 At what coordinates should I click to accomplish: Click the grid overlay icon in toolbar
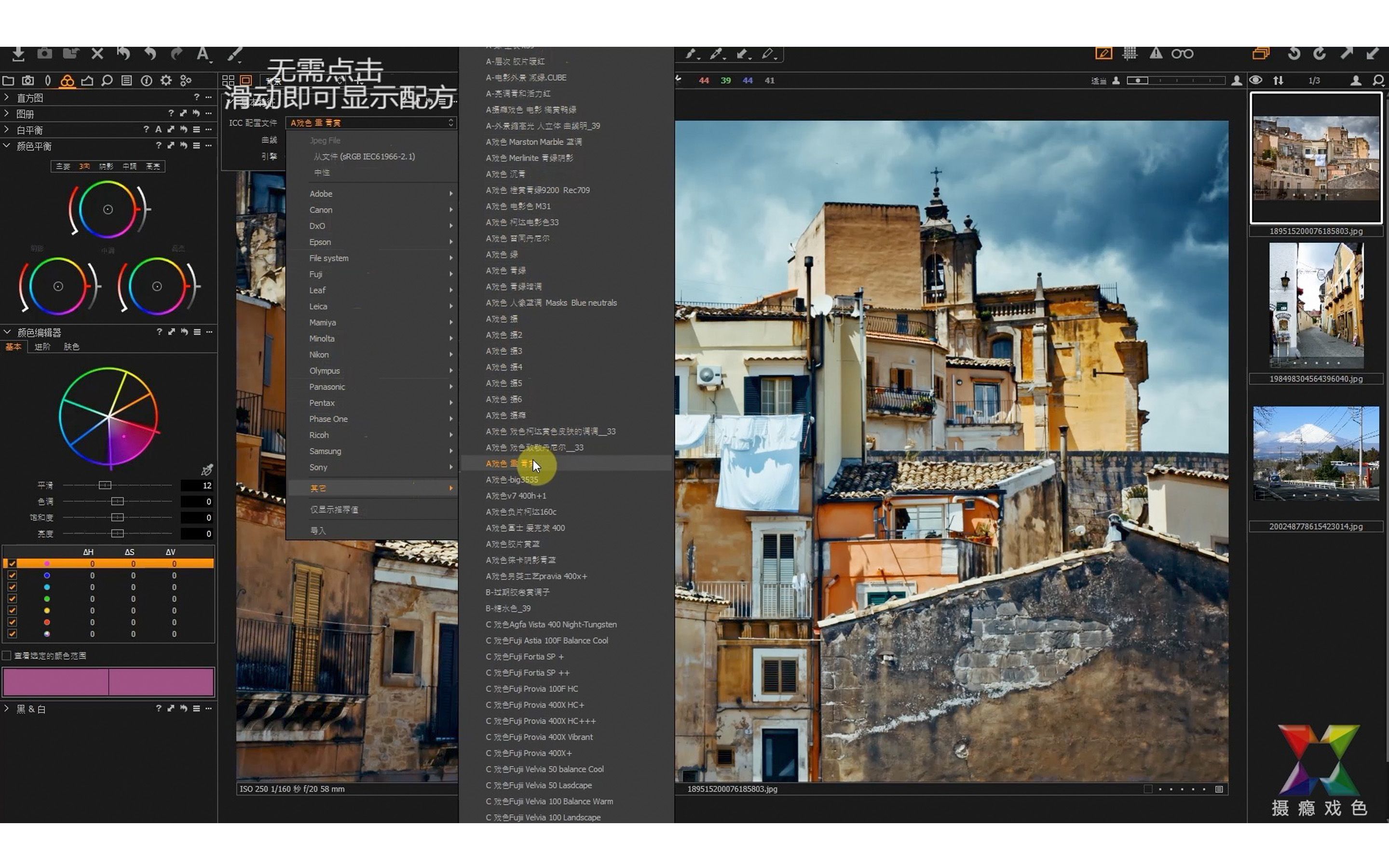point(1130,54)
